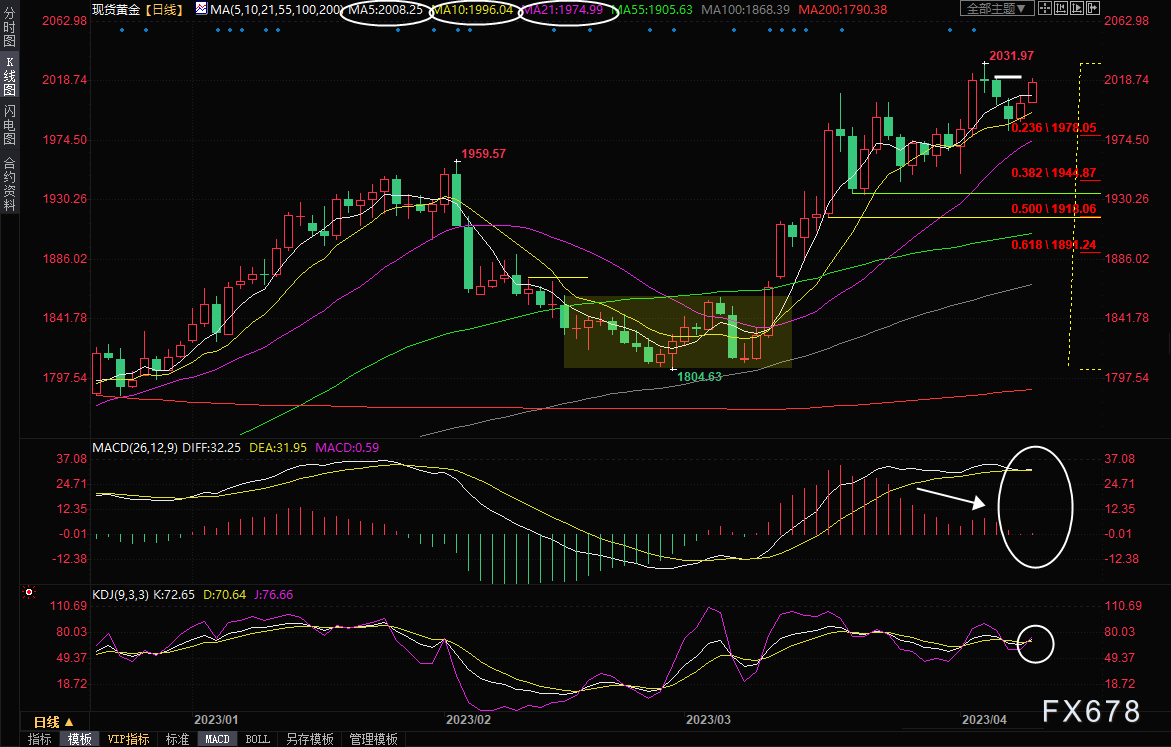Toggle the MACD indicator template
The height and width of the screenshot is (747, 1171).
pos(217,739)
